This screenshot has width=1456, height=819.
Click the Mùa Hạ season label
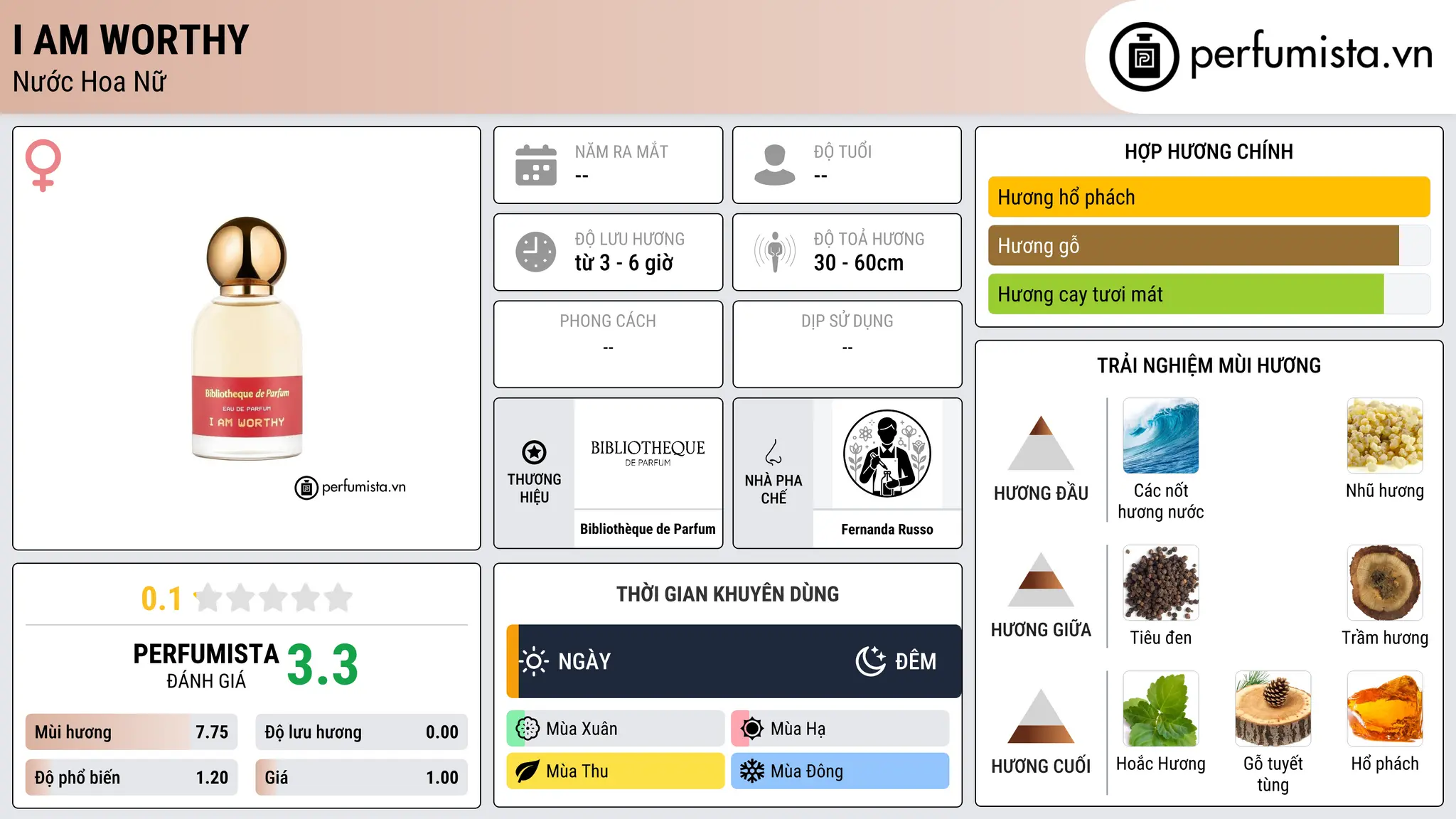(x=798, y=729)
